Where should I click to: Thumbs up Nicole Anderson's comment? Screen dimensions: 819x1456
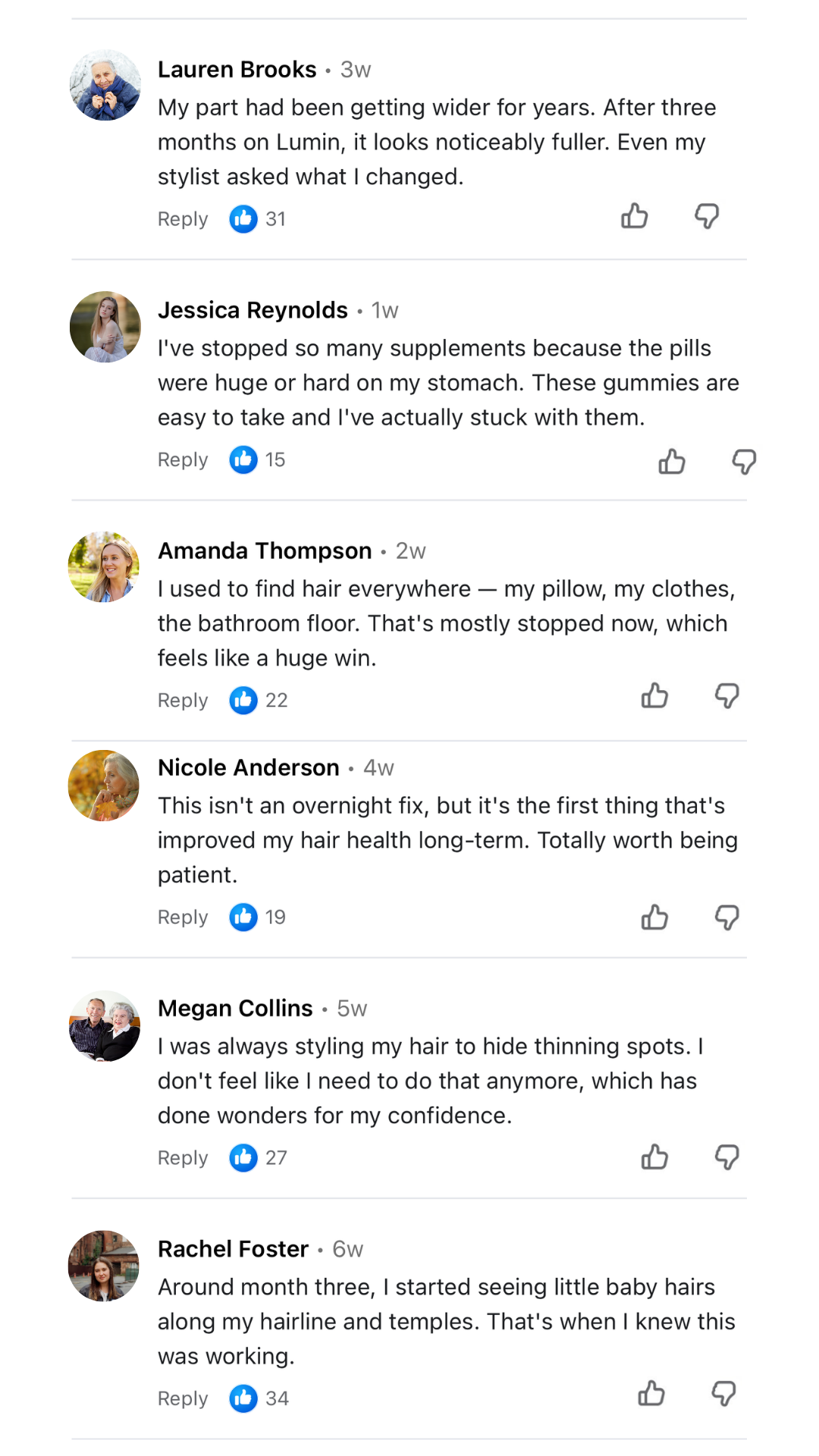pos(654,918)
